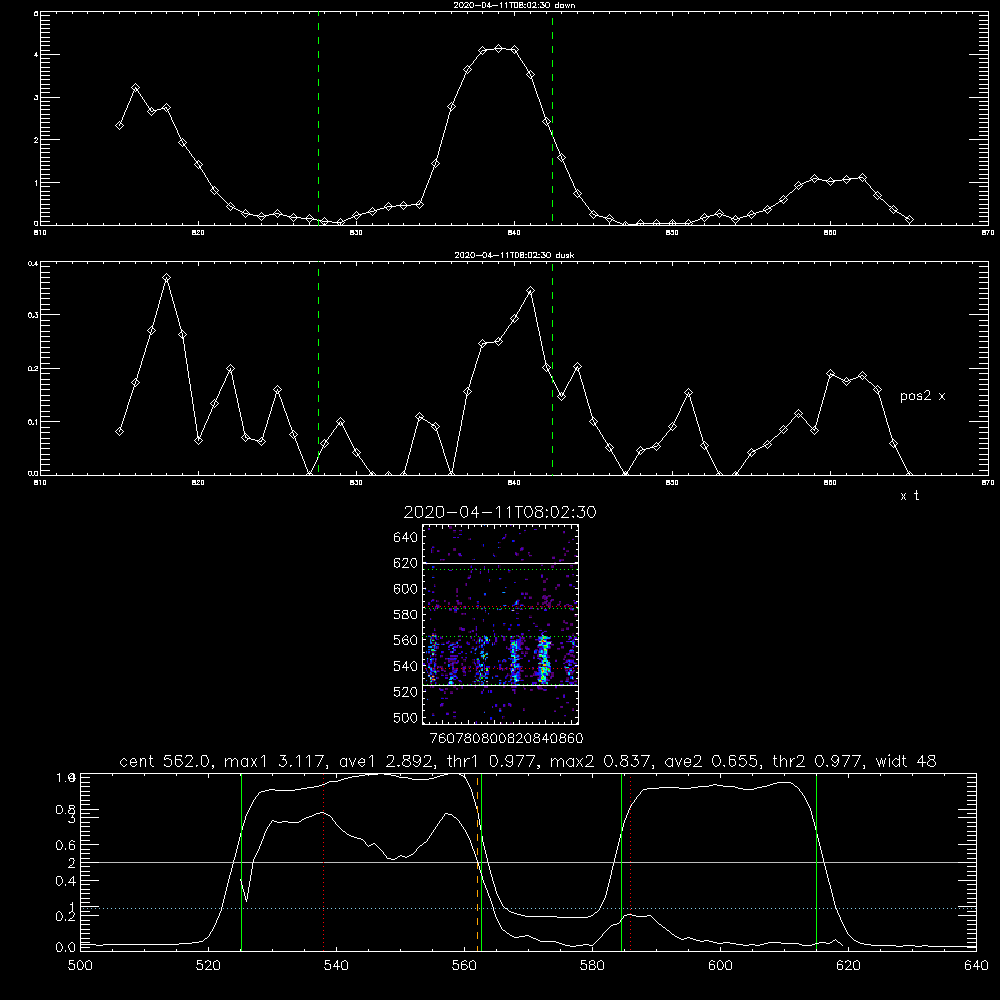Click 'ave2 0.655' in the statistics line
The width and height of the screenshot is (1000, 1000).
pyautogui.click(x=712, y=761)
